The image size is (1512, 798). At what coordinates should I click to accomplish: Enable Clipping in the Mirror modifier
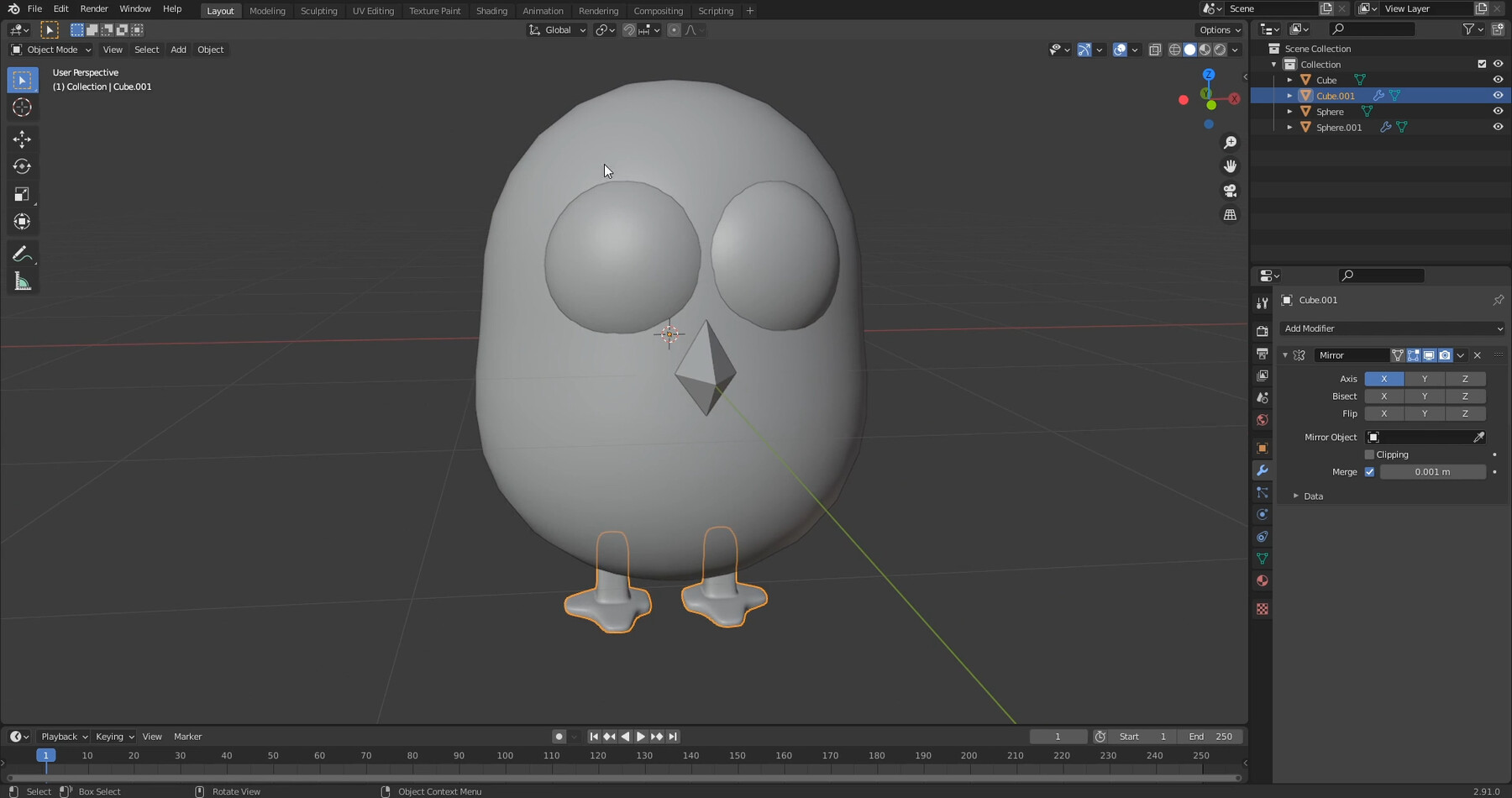tap(1369, 454)
